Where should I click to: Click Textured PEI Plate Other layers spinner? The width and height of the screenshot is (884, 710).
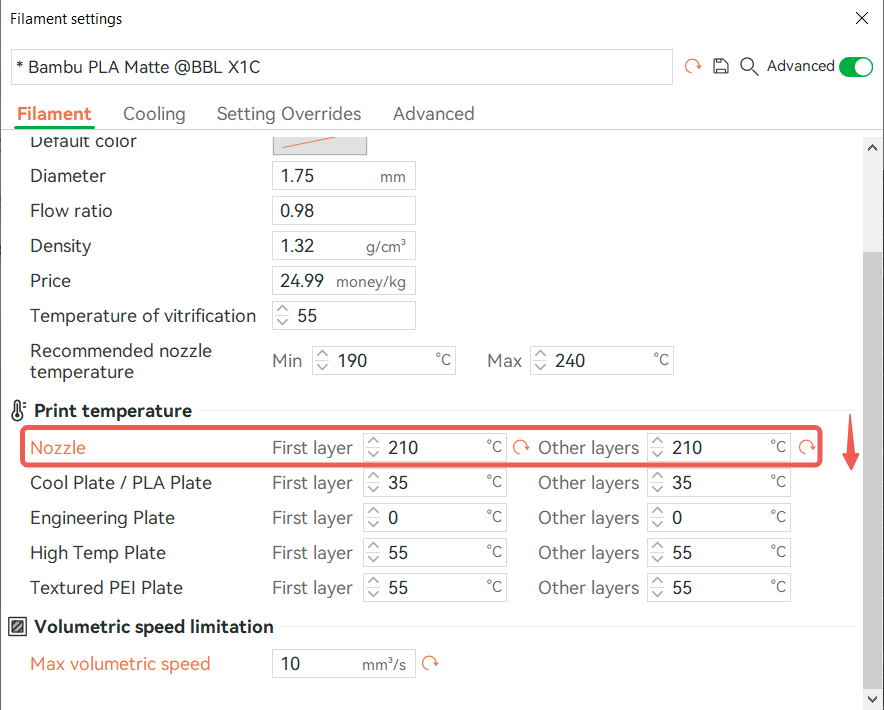657,588
